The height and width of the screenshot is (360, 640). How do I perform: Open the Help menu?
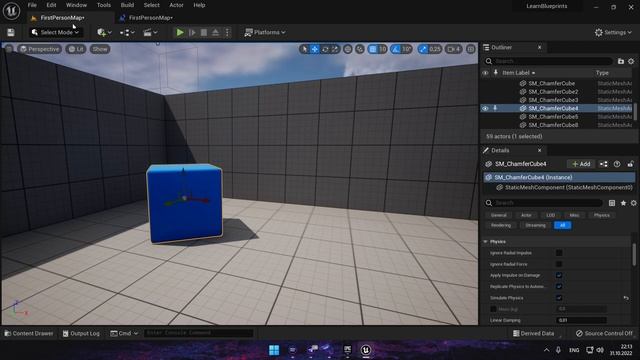click(x=199, y=5)
